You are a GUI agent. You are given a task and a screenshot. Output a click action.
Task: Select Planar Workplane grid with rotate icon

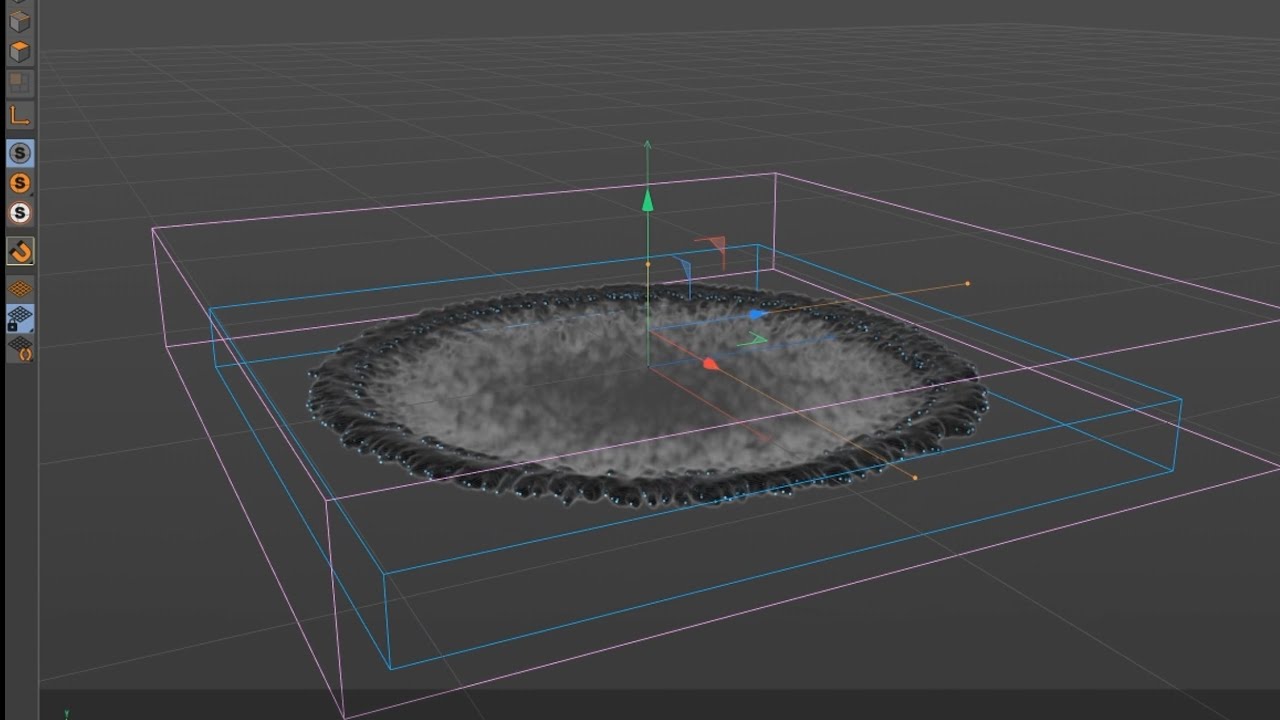[x=20, y=348]
